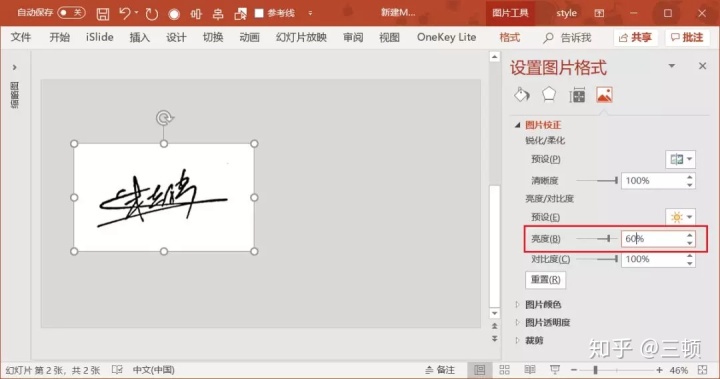This screenshot has height=379, width=720.
Task: Switch to the 审阅 tab
Action: [x=353, y=37]
